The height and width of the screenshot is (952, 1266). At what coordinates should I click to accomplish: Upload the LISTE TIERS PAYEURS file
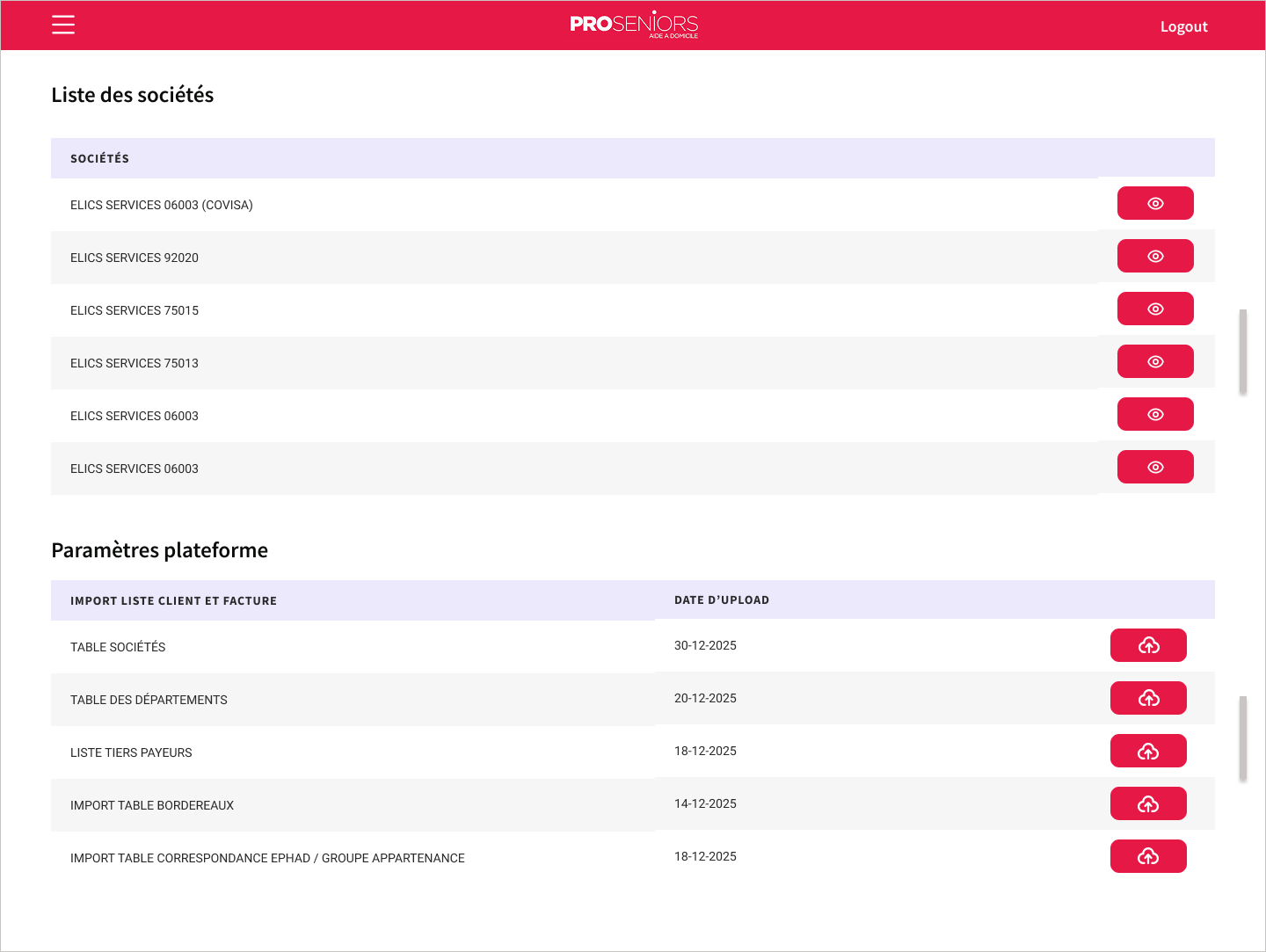[1147, 751]
